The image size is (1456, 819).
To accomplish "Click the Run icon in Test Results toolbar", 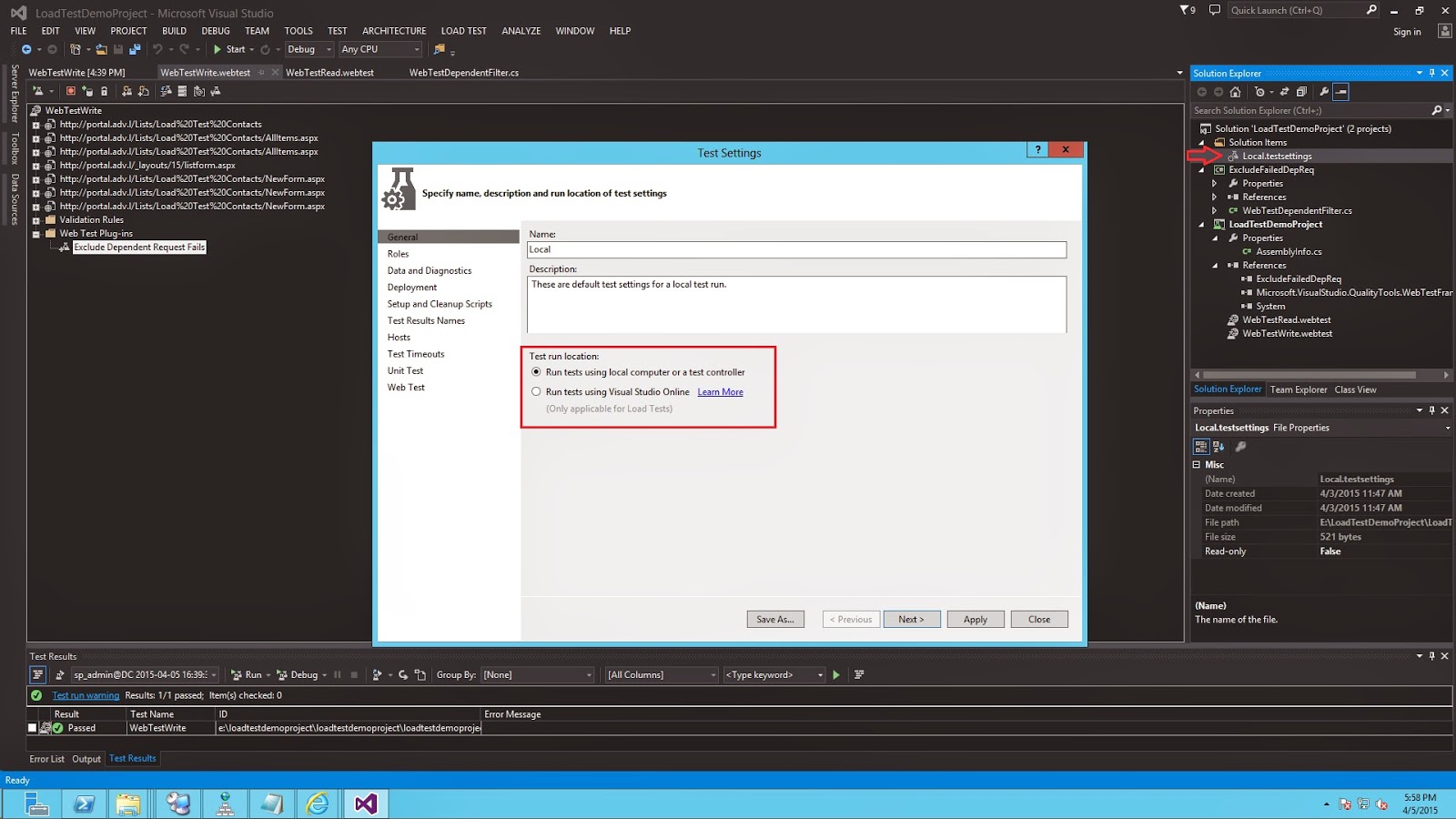I will click(245, 674).
